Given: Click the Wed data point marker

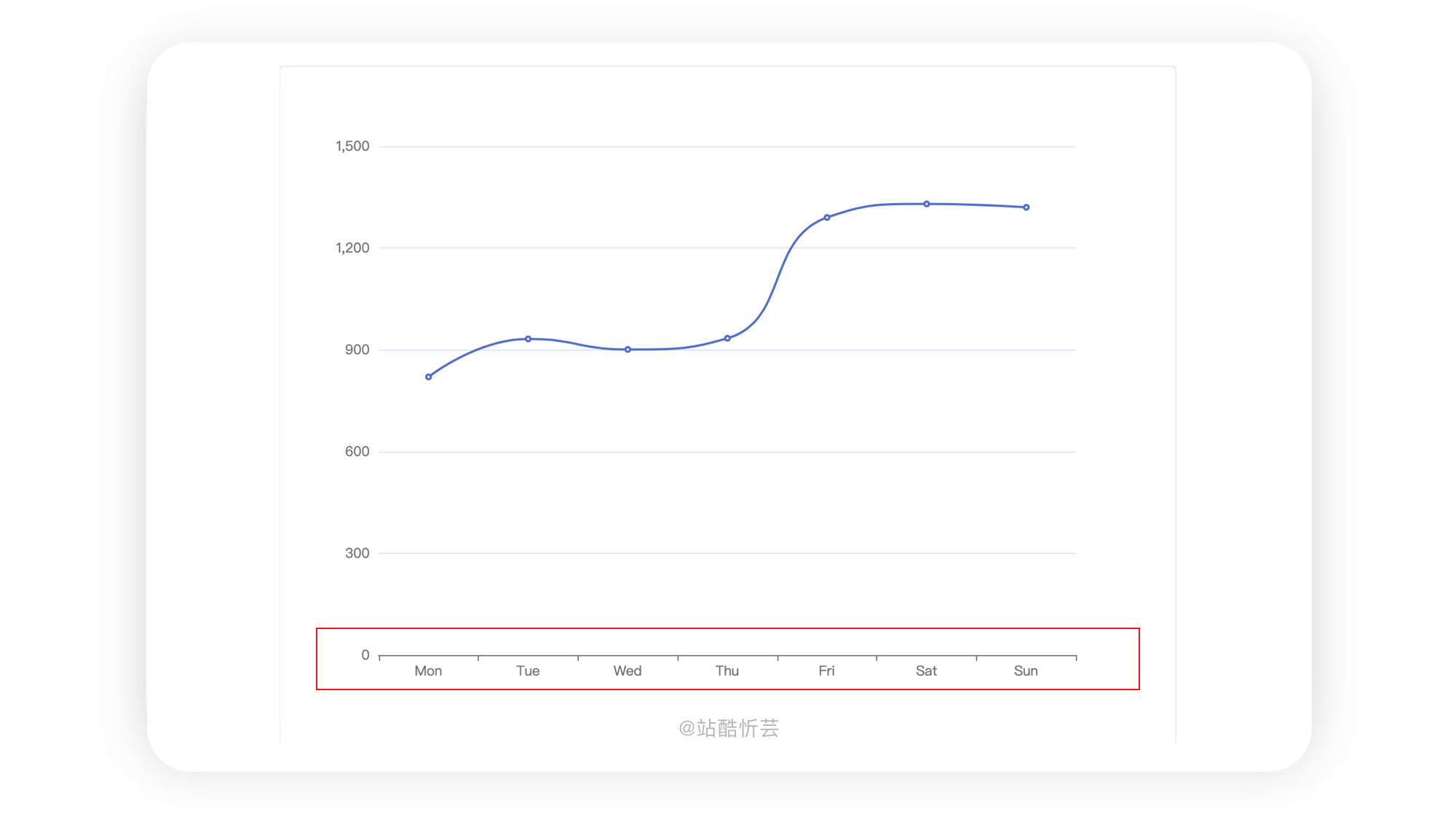Looking at the screenshot, I should pyautogui.click(x=628, y=349).
